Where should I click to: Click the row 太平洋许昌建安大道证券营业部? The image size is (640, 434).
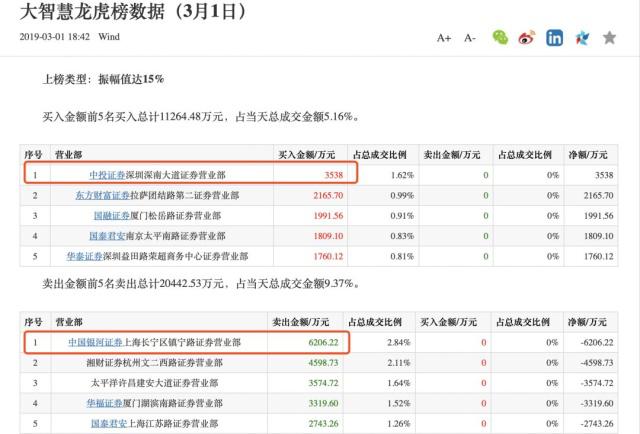coord(318,383)
